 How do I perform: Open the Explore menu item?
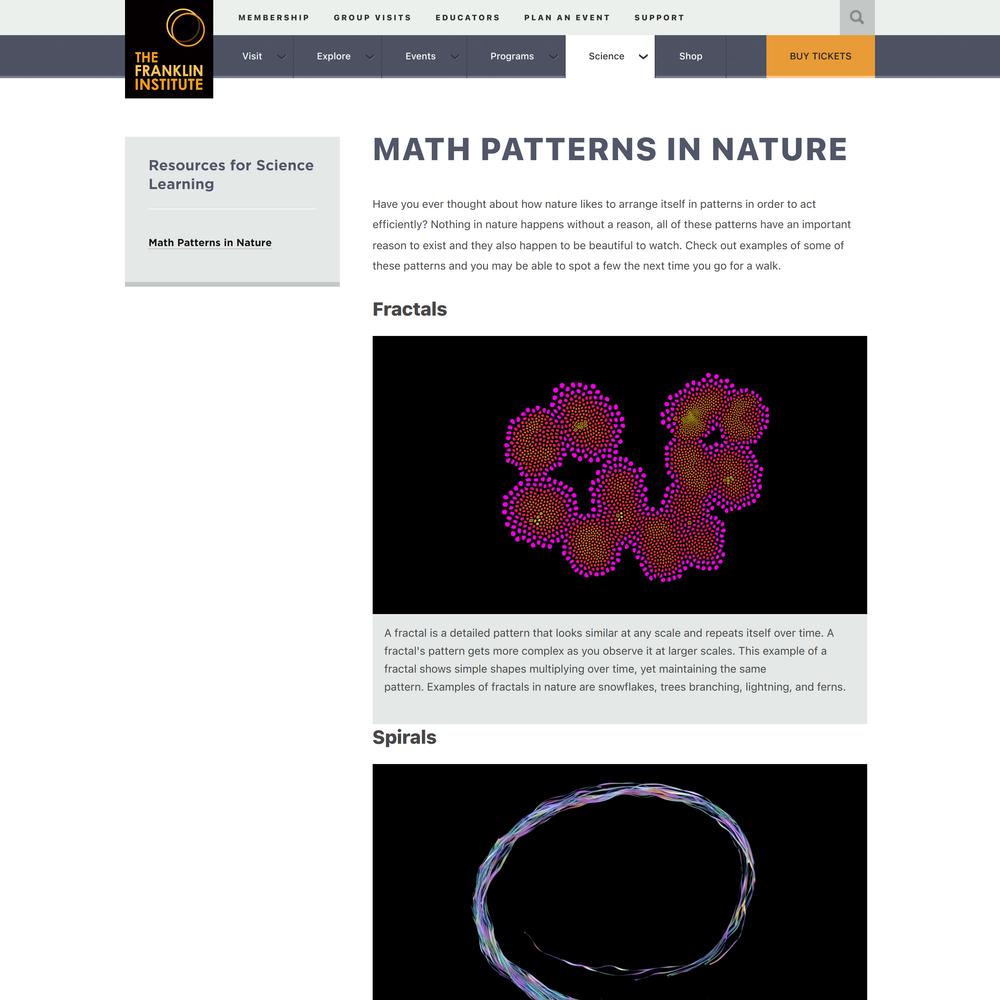coord(334,56)
